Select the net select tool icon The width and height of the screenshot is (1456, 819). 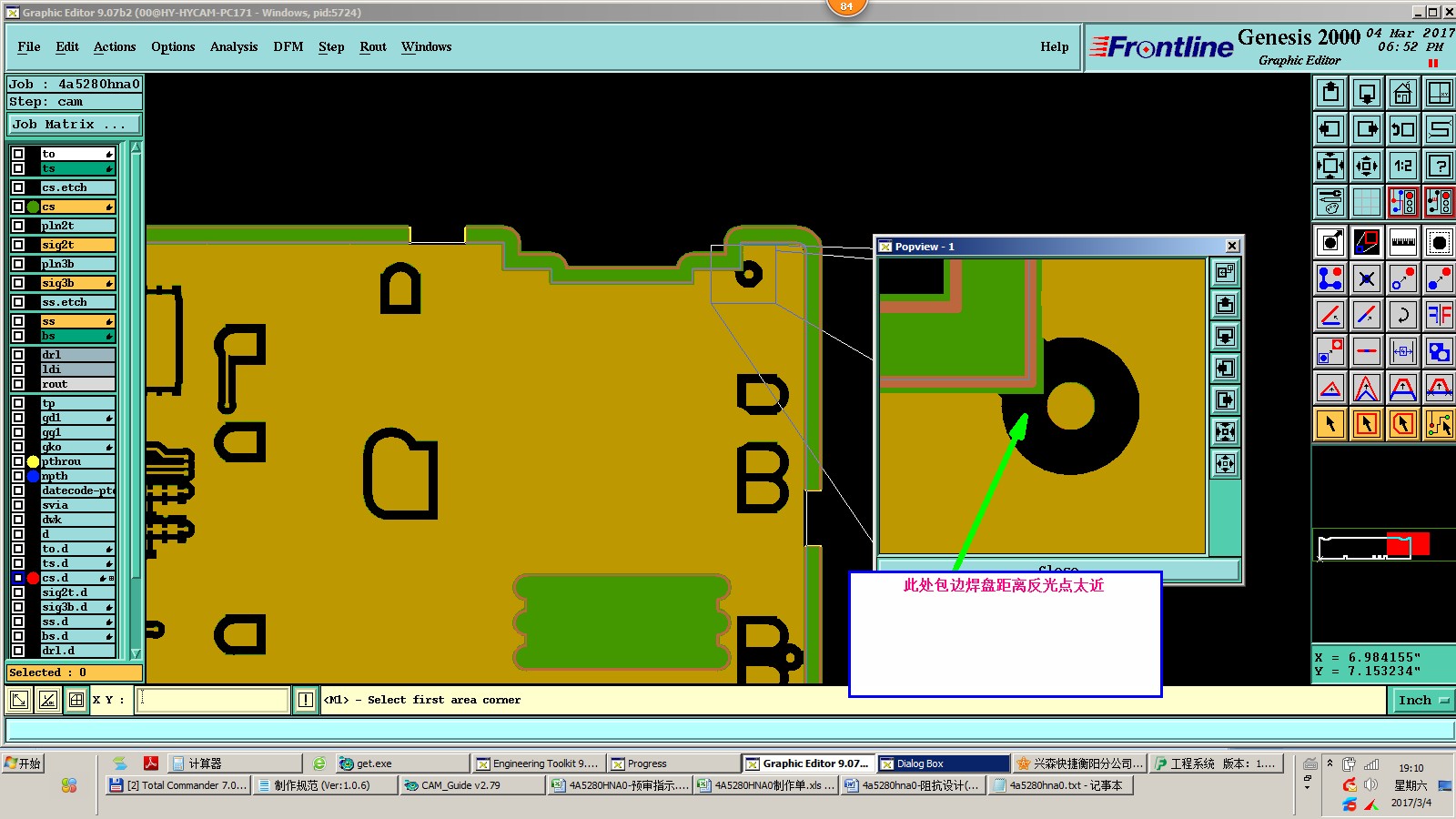[x=1439, y=424]
